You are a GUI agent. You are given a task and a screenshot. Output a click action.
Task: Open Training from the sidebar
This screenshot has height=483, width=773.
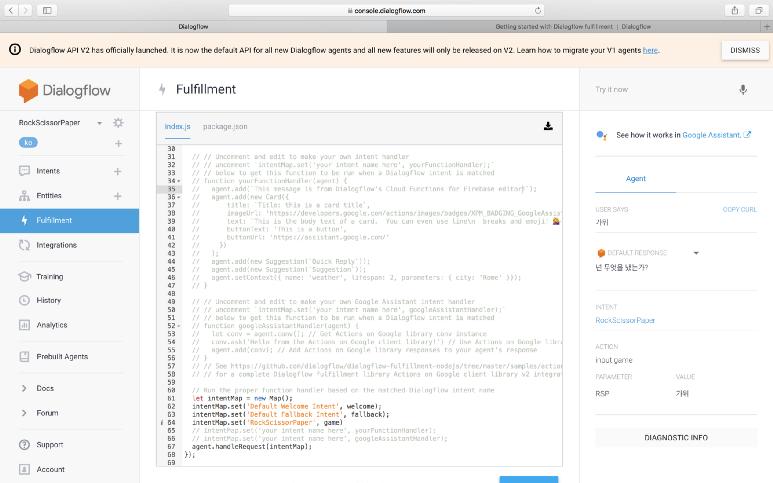coord(49,276)
